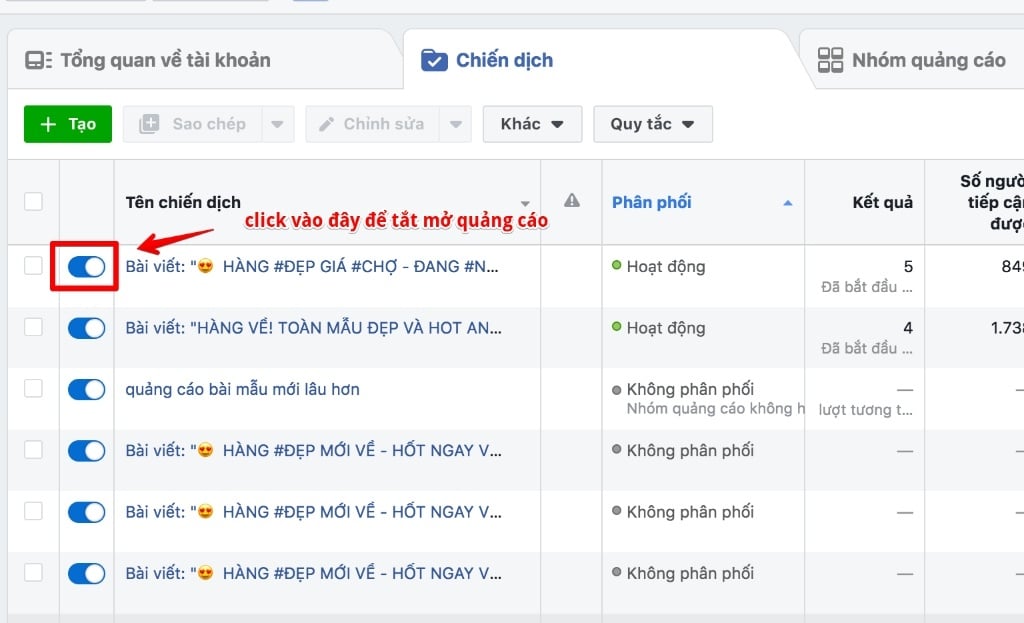This screenshot has width=1024, height=623.
Task: Click Đã bắt đầu text under result 5
Action: (x=867, y=287)
